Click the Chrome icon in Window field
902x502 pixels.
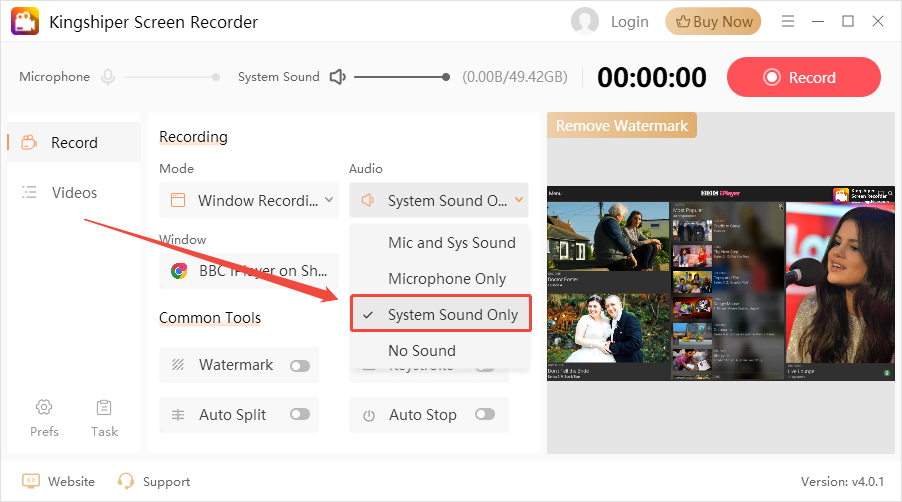179,271
